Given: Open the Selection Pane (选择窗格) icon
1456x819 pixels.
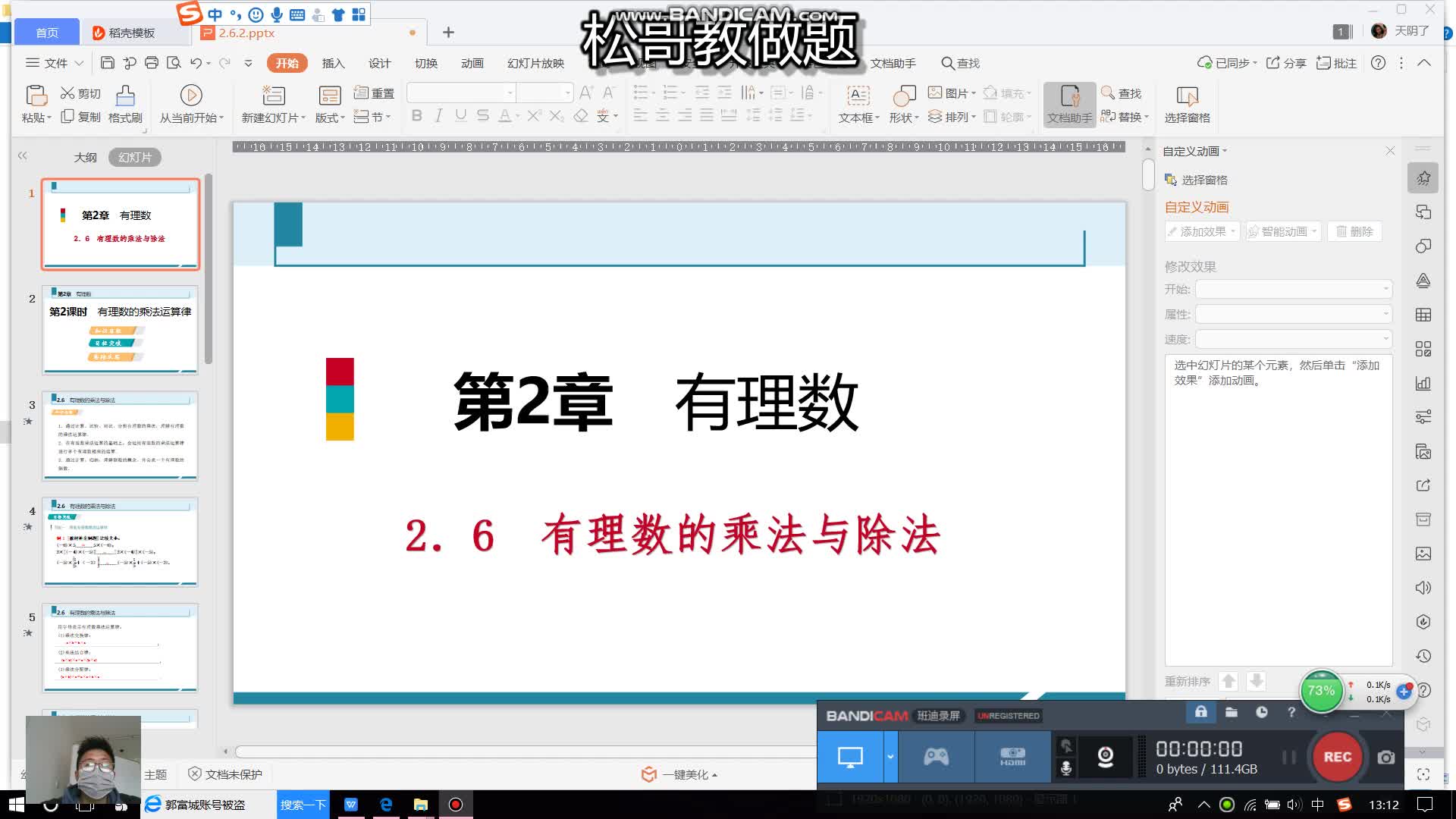Looking at the screenshot, I should pyautogui.click(x=1187, y=96).
